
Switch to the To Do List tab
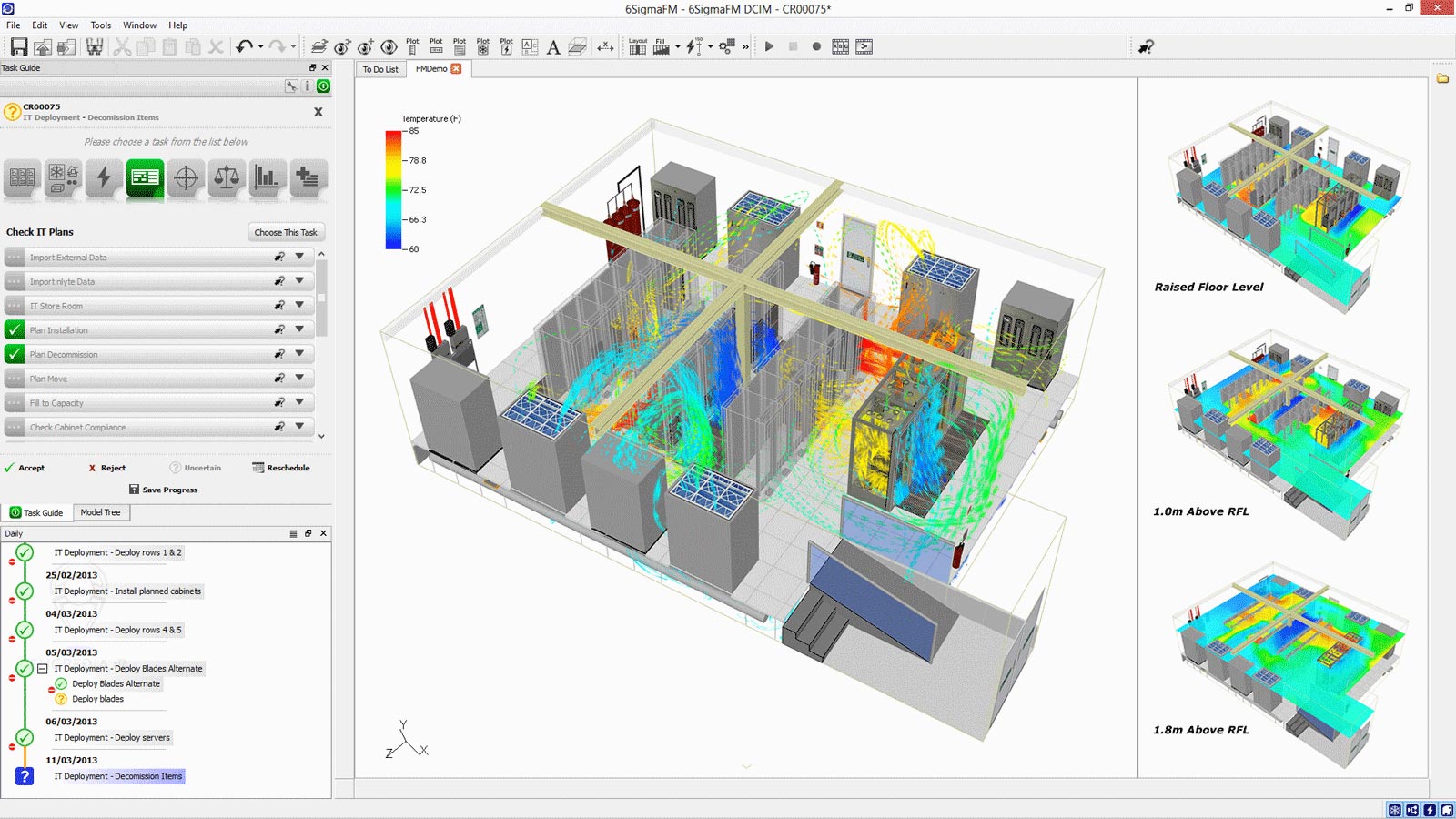point(380,69)
